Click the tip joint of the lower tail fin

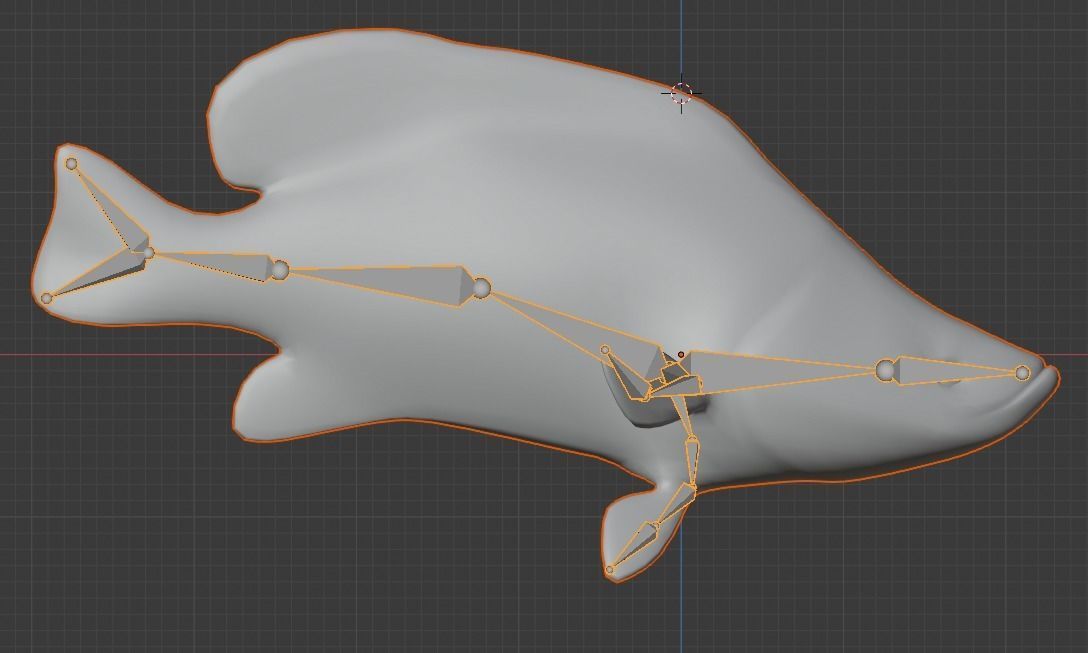tap(46, 298)
